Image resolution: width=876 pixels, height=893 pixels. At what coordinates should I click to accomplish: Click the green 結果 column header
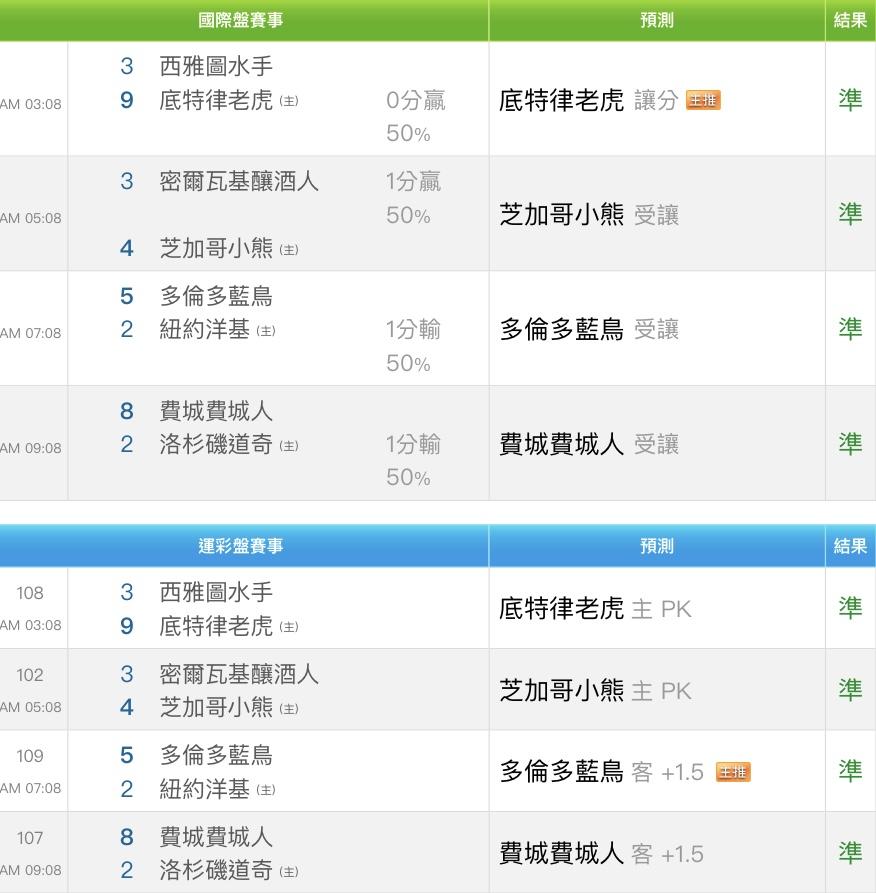(850, 21)
